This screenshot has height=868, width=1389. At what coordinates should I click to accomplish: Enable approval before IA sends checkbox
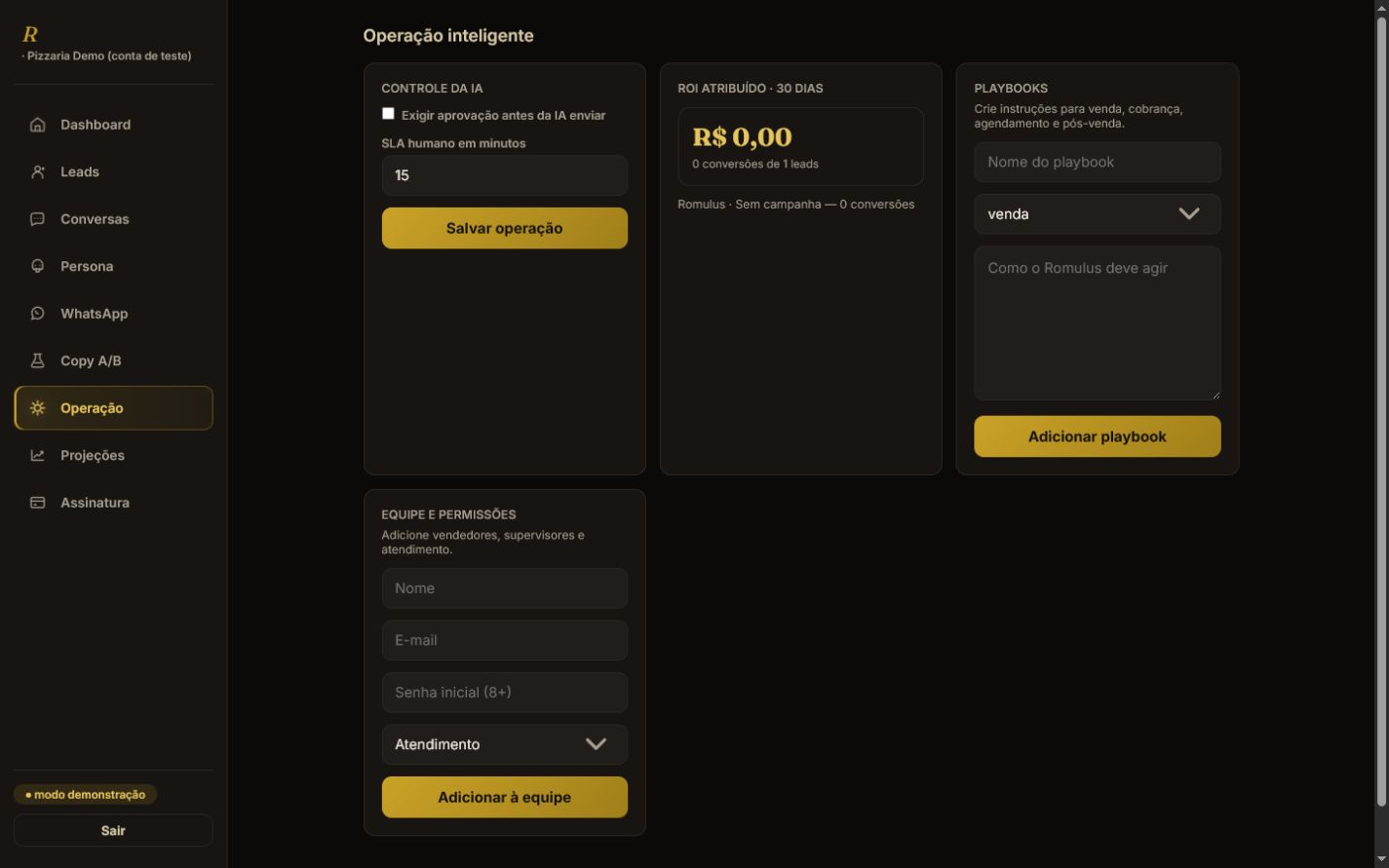[388, 114]
